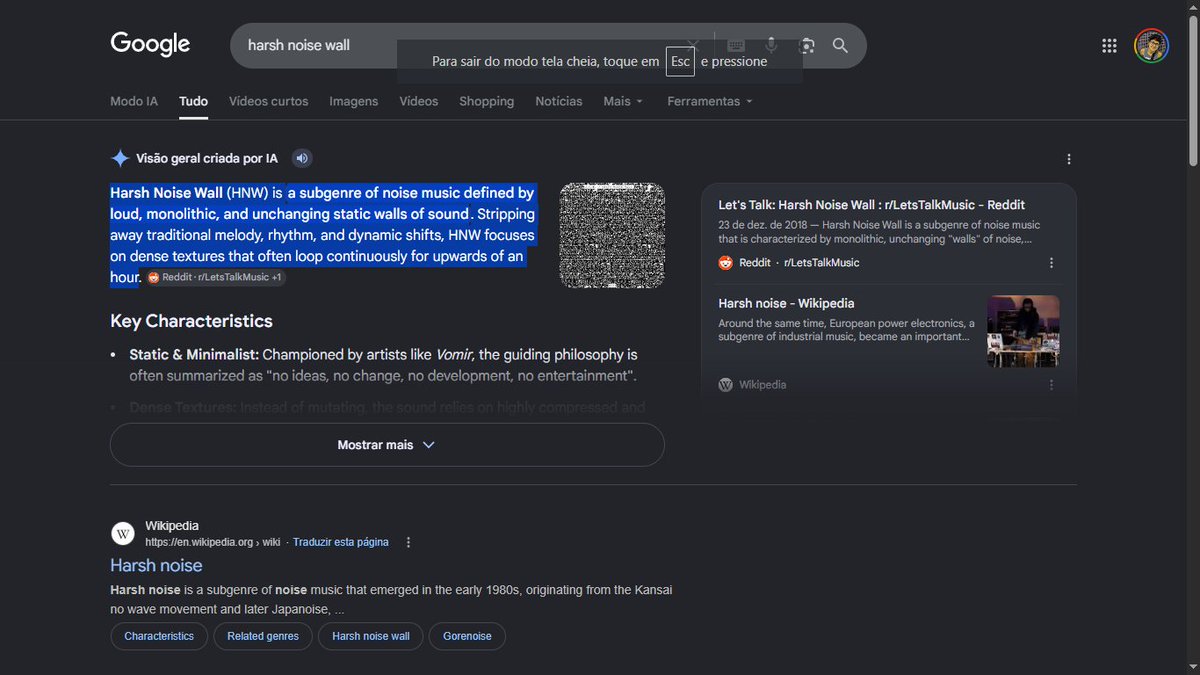
Task: Click the Esc key hint in fullscreen notice
Action: pos(680,61)
